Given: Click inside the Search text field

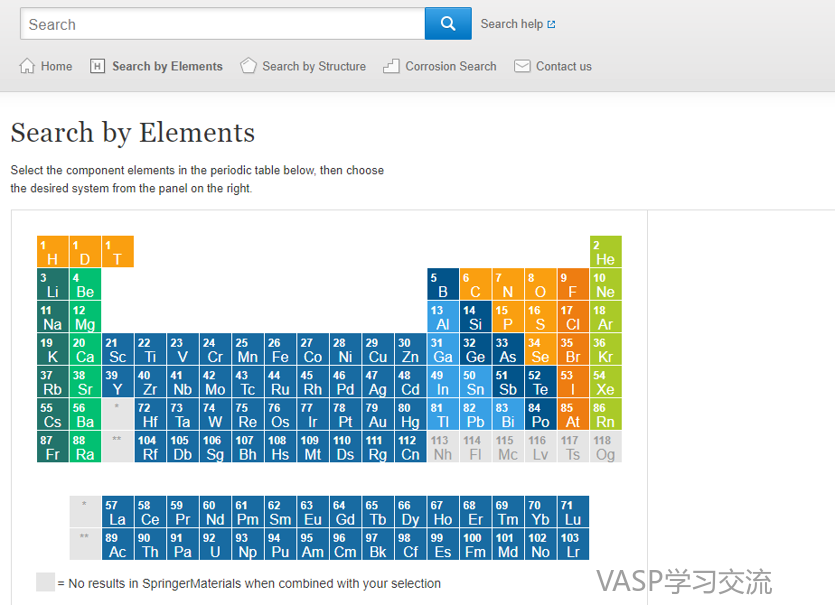Looking at the screenshot, I should click(x=222, y=24).
